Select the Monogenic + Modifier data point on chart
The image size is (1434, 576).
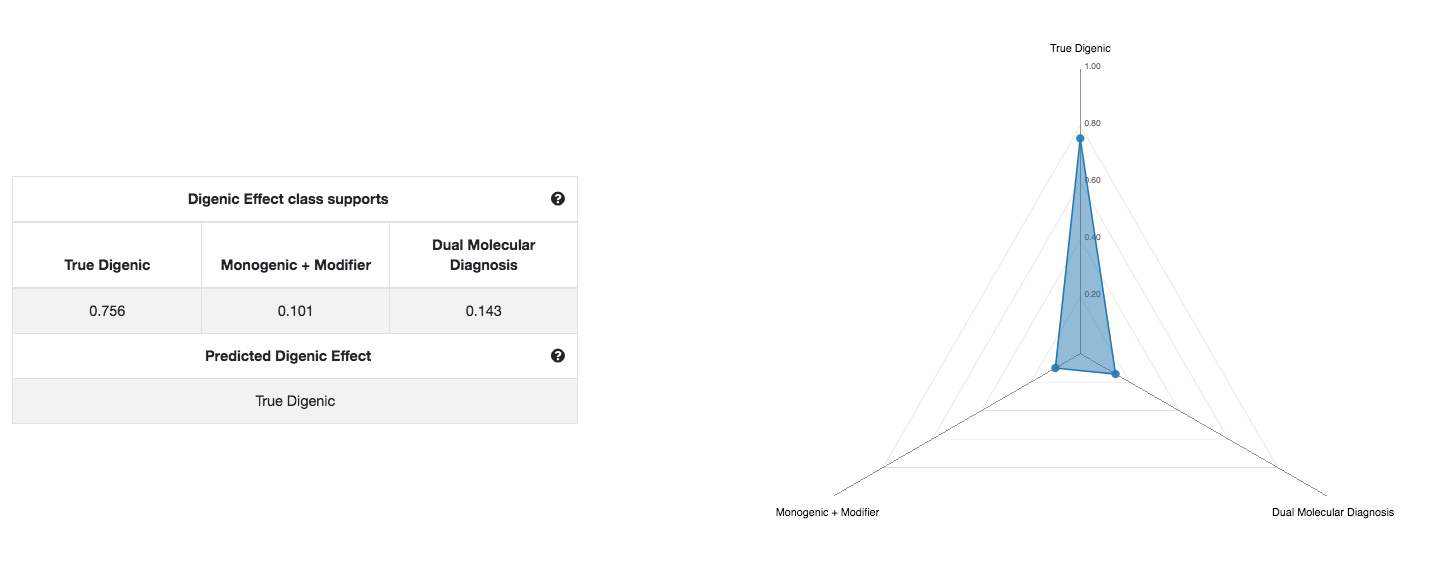1057,367
